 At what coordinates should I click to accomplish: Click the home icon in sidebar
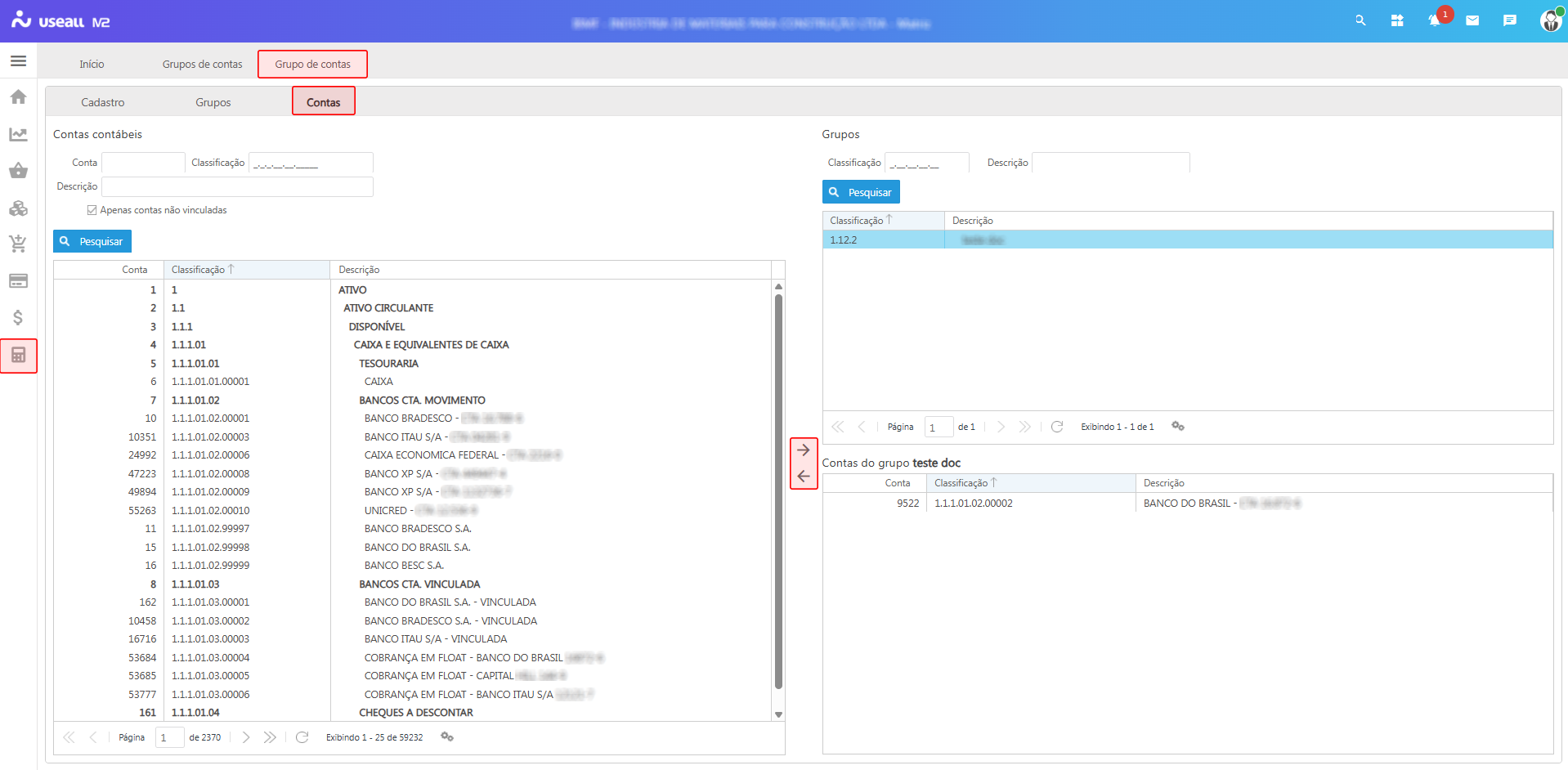coord(18,97)
